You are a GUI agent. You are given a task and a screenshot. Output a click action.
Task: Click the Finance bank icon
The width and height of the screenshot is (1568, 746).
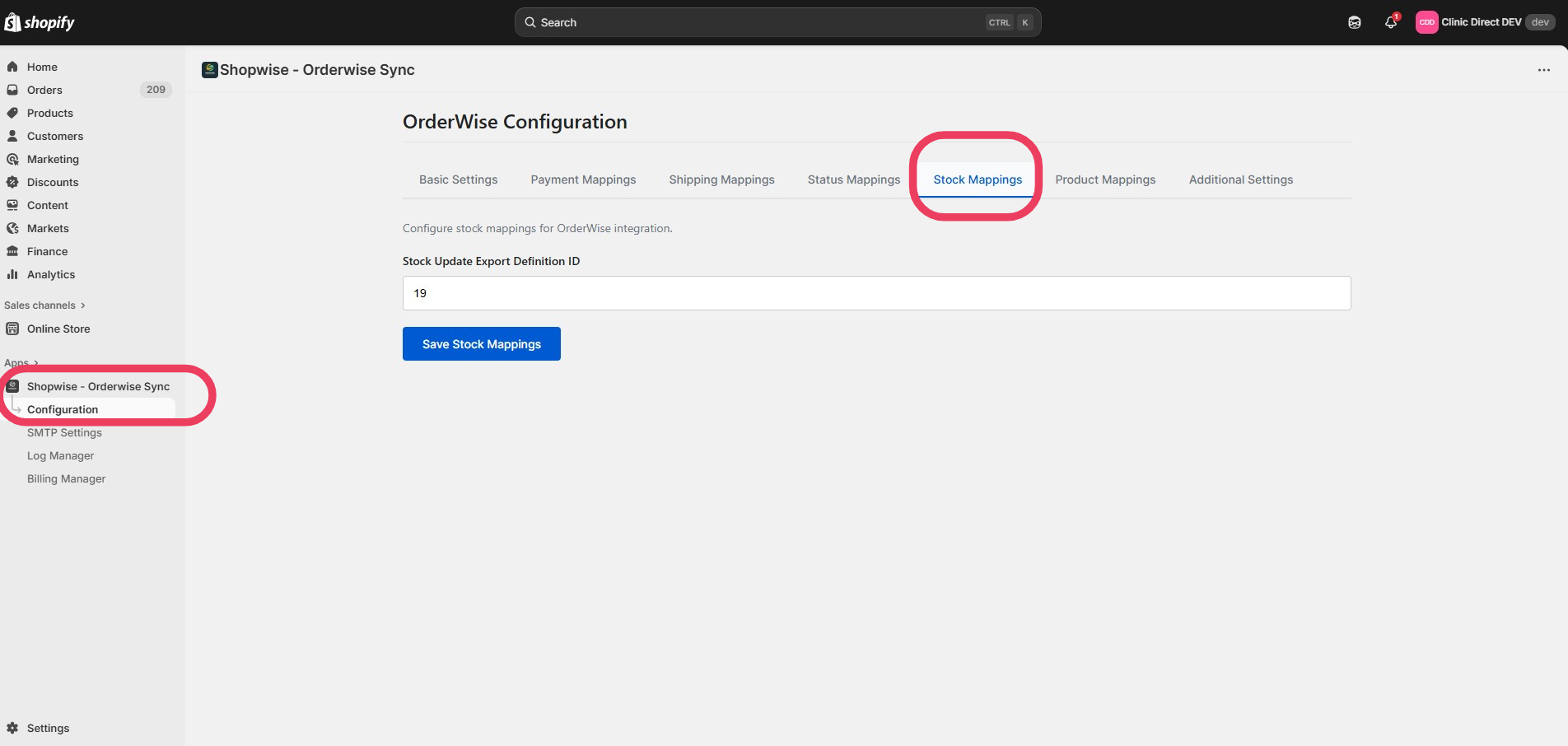12,251
